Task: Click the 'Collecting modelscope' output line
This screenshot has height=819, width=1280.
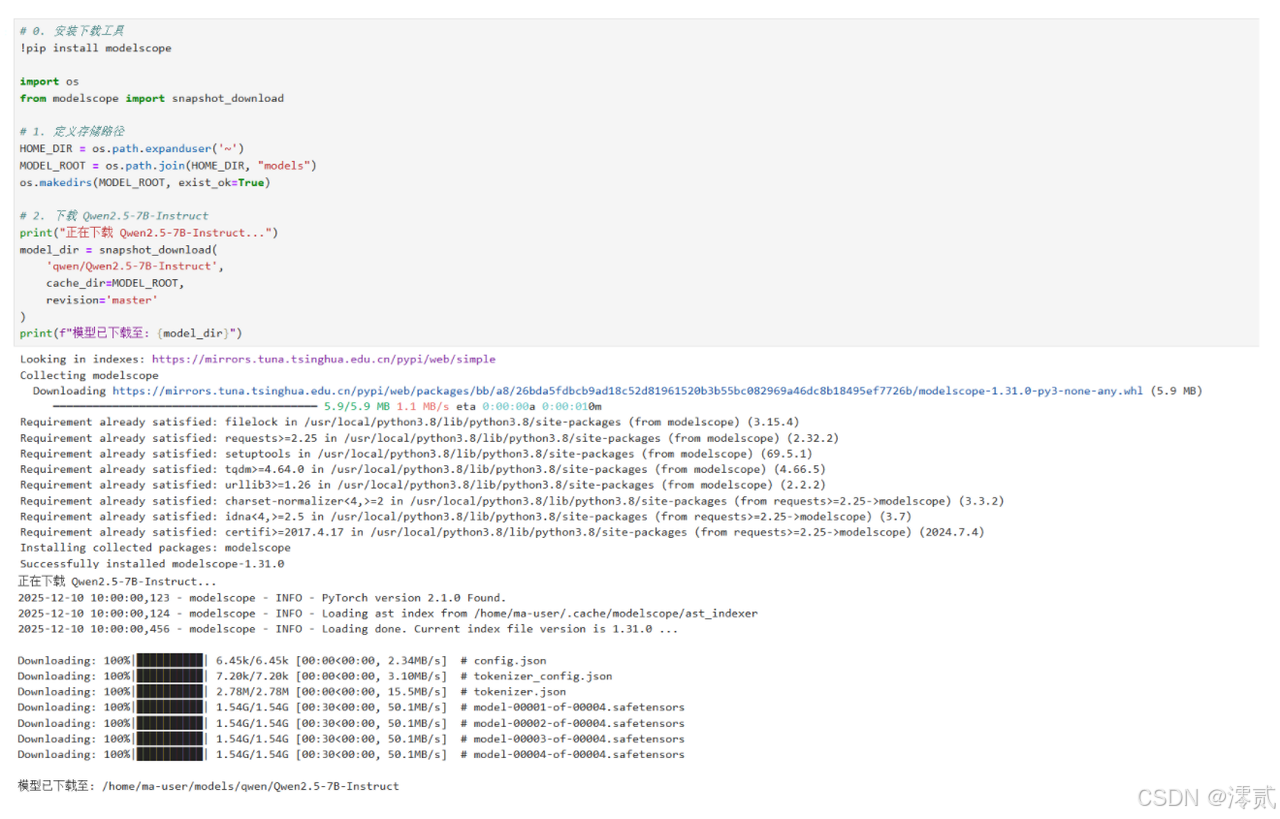Action: (x=89, y=375)
